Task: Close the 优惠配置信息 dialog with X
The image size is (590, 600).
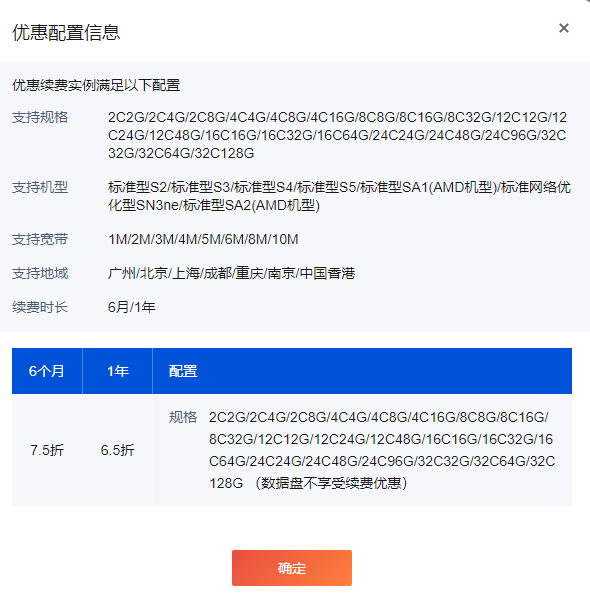Action: click(564, 28)
